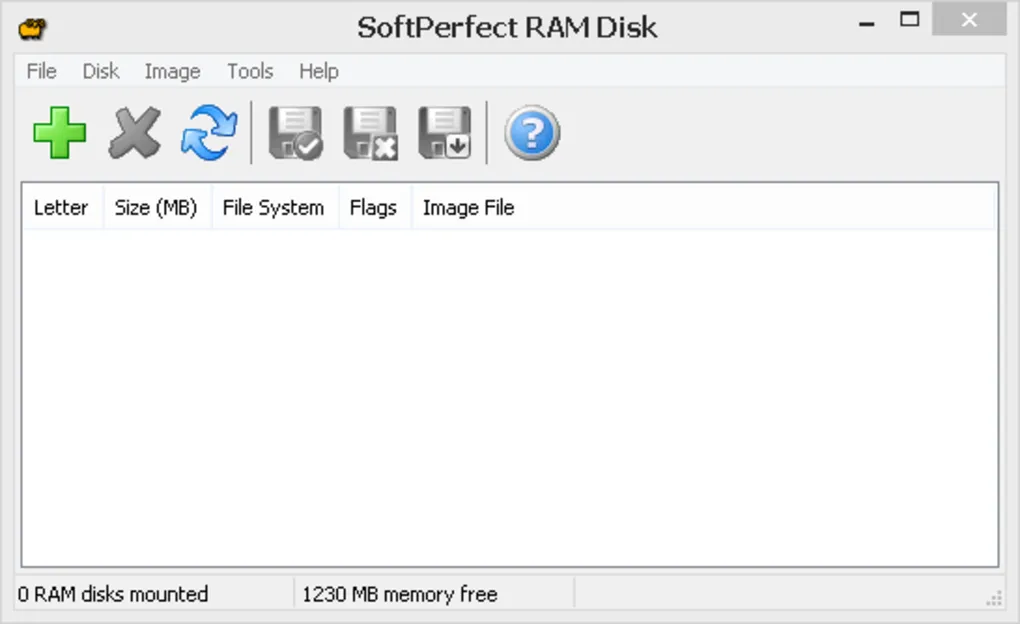Click the Size (MB) column header
The width and height of the screenshot is (1020, 624).
tap(156, 208)
